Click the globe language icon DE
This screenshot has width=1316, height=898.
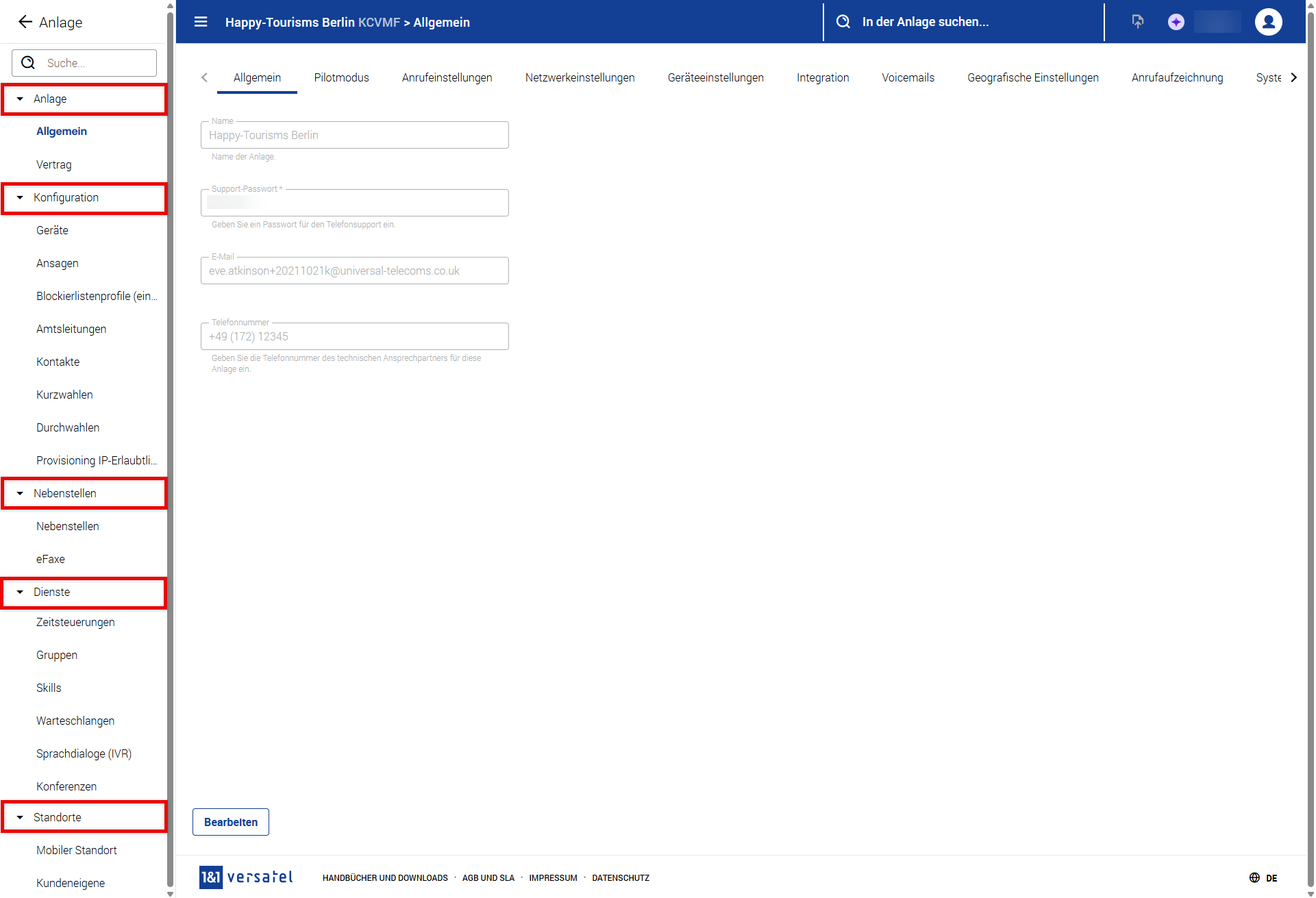click(x=1254, y=878)
